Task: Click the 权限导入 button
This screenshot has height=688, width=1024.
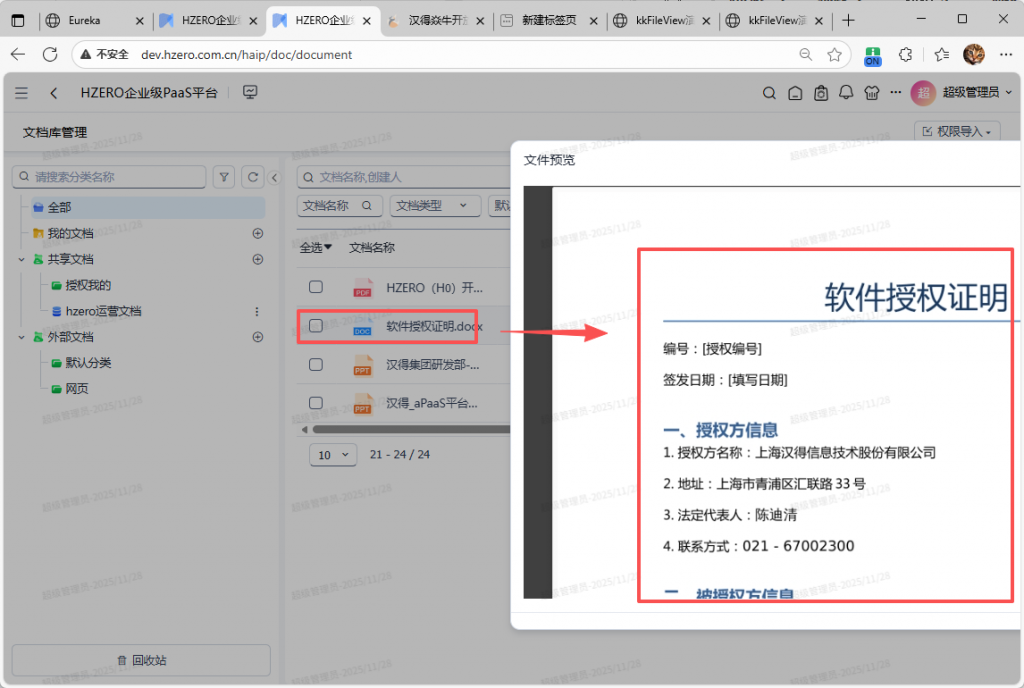Action: pyautogui.click(x=957, y=131)
